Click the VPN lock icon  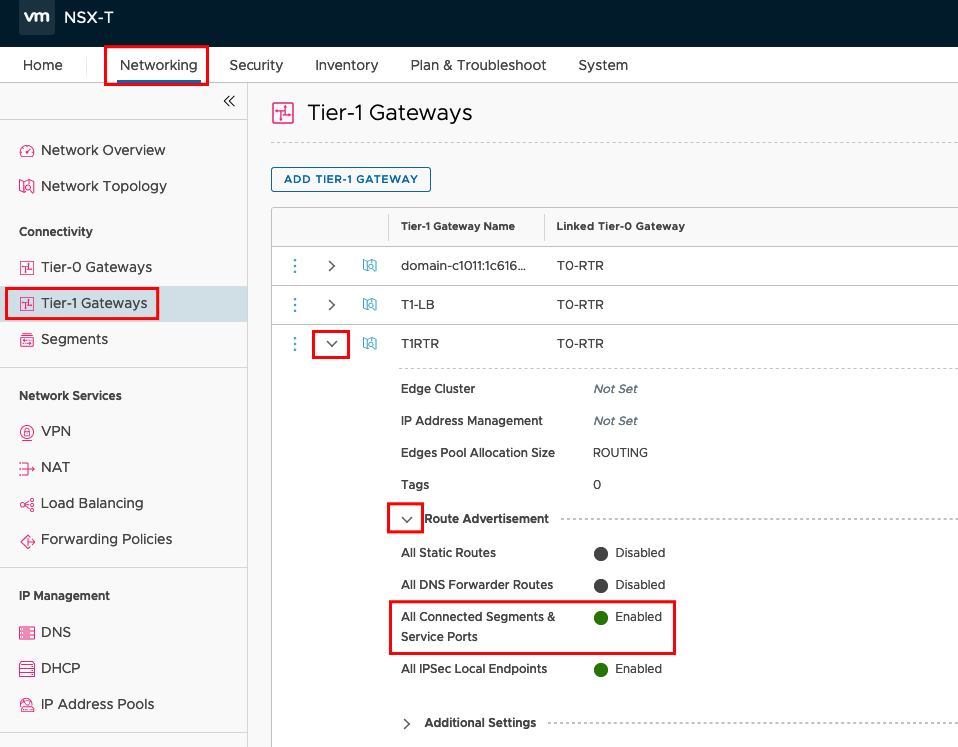coord(27,432)
